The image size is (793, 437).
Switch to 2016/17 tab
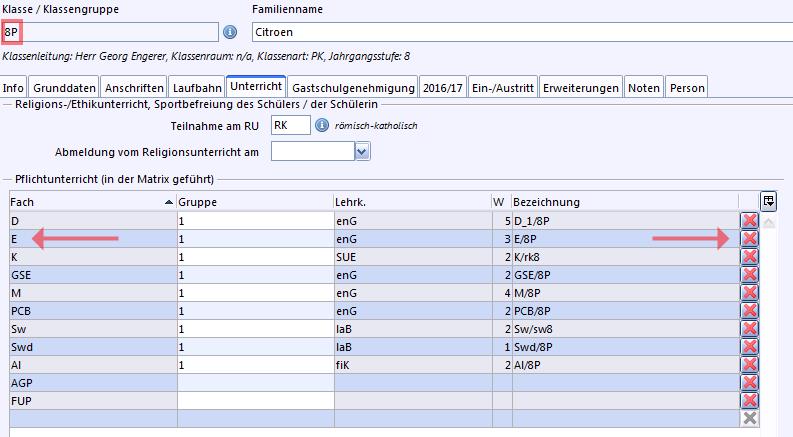(x=443, y=88)
